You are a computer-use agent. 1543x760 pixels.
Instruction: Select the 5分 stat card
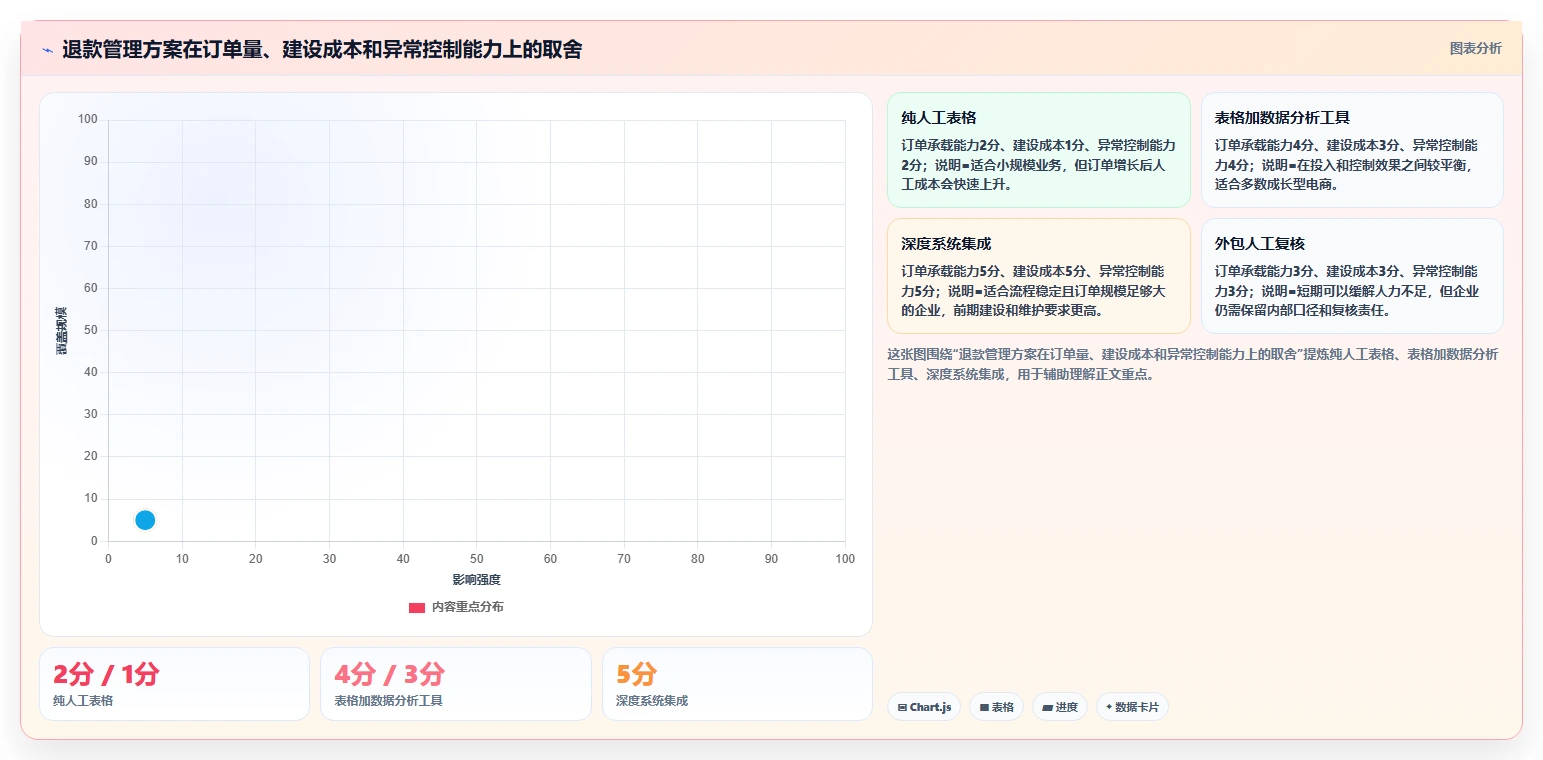tap(737, 684)
